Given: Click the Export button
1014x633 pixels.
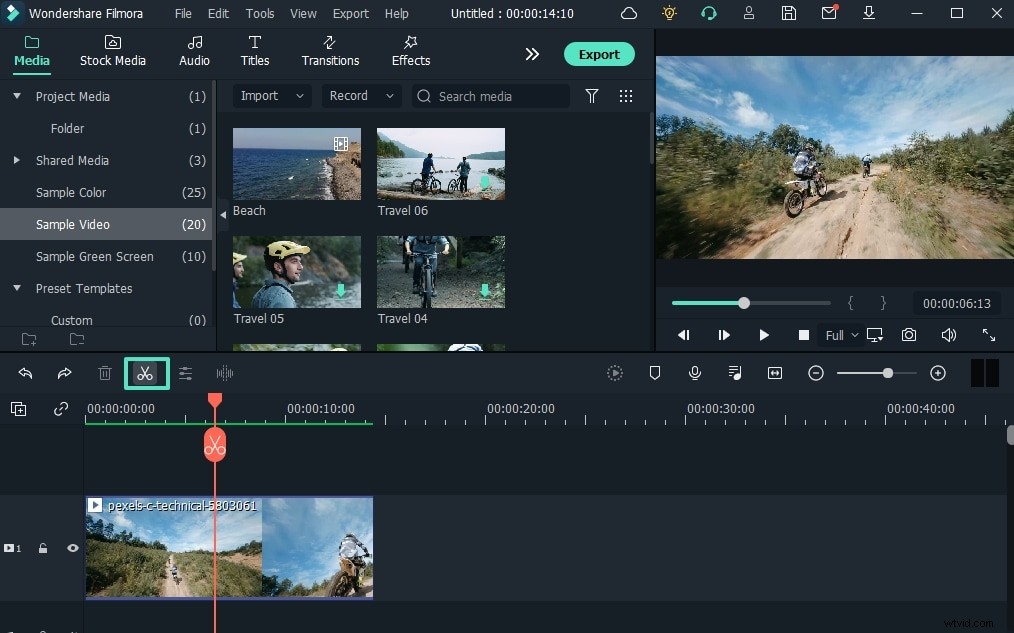Looking at the screenshot, I should point(599,54).
